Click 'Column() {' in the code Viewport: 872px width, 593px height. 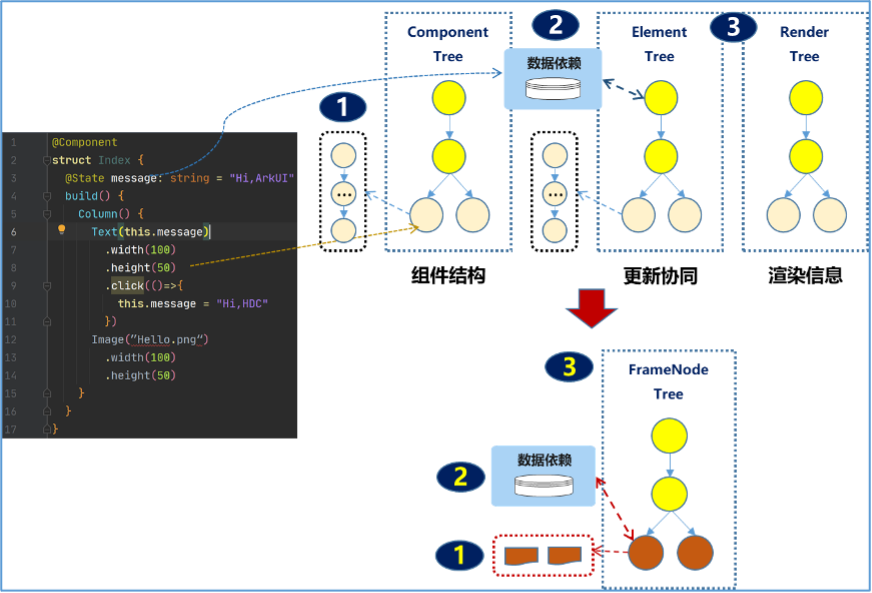pyautogui.click(x=111, y=214)
